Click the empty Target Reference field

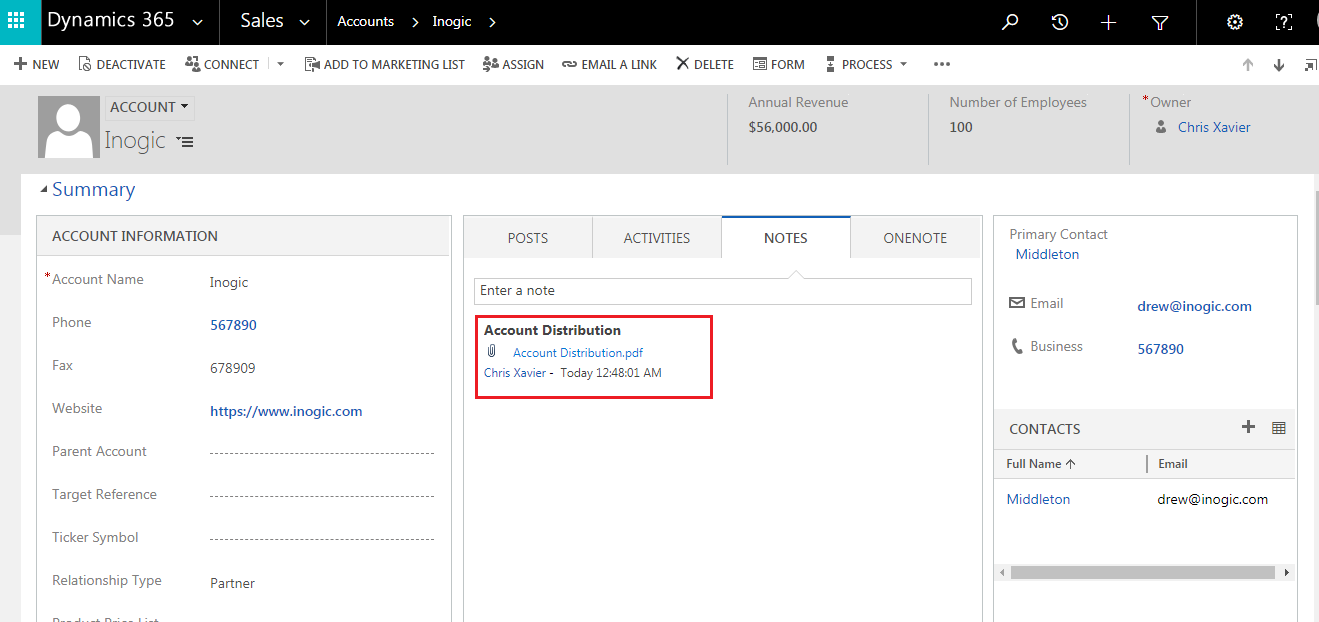coord(322,496)
